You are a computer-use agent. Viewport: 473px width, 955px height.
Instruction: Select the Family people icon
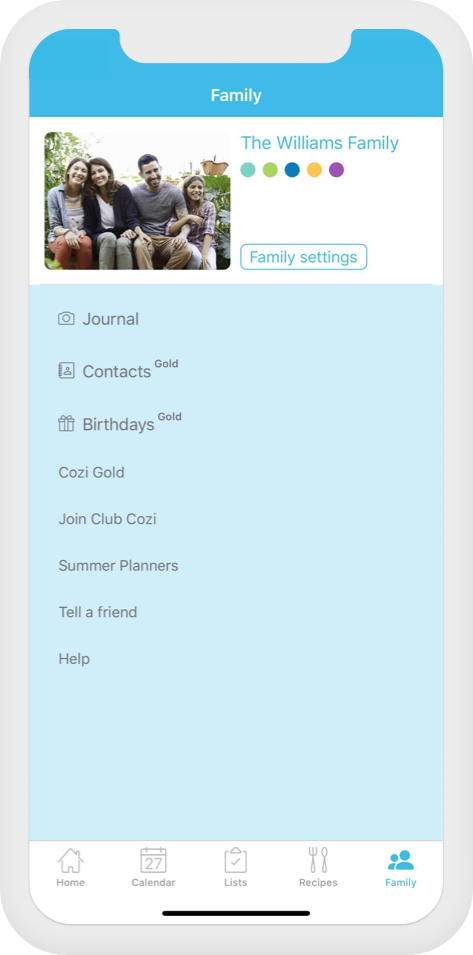(401, 860)
